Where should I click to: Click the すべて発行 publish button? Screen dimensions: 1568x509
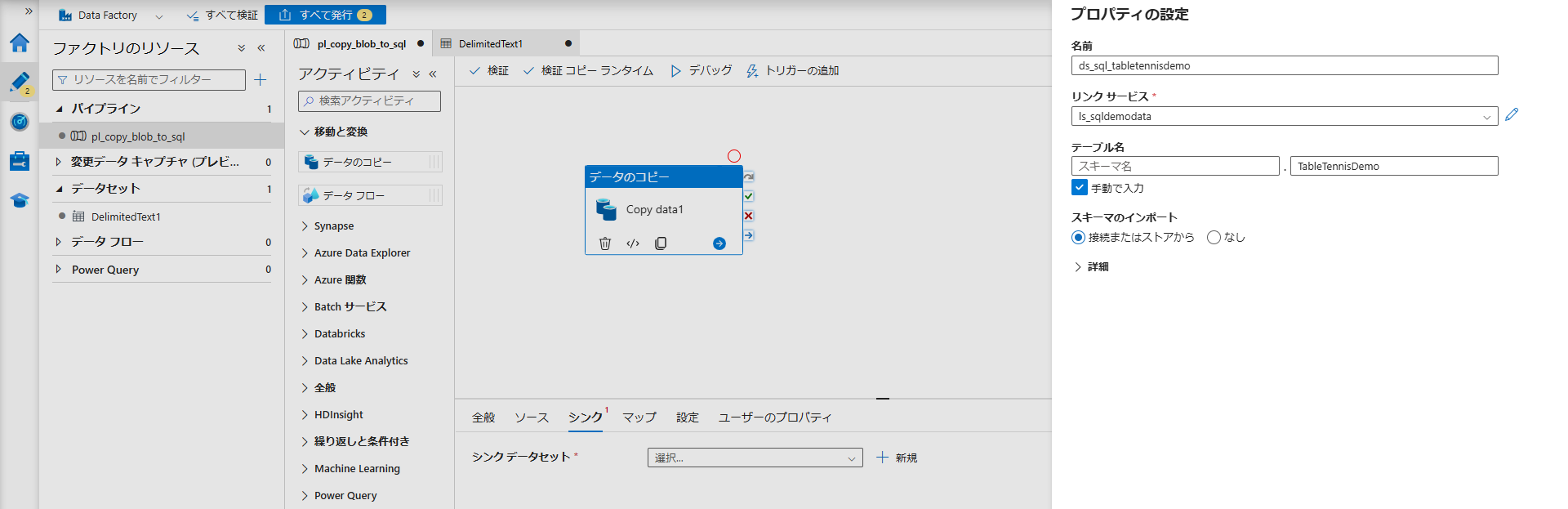click(x=325, y=15)
